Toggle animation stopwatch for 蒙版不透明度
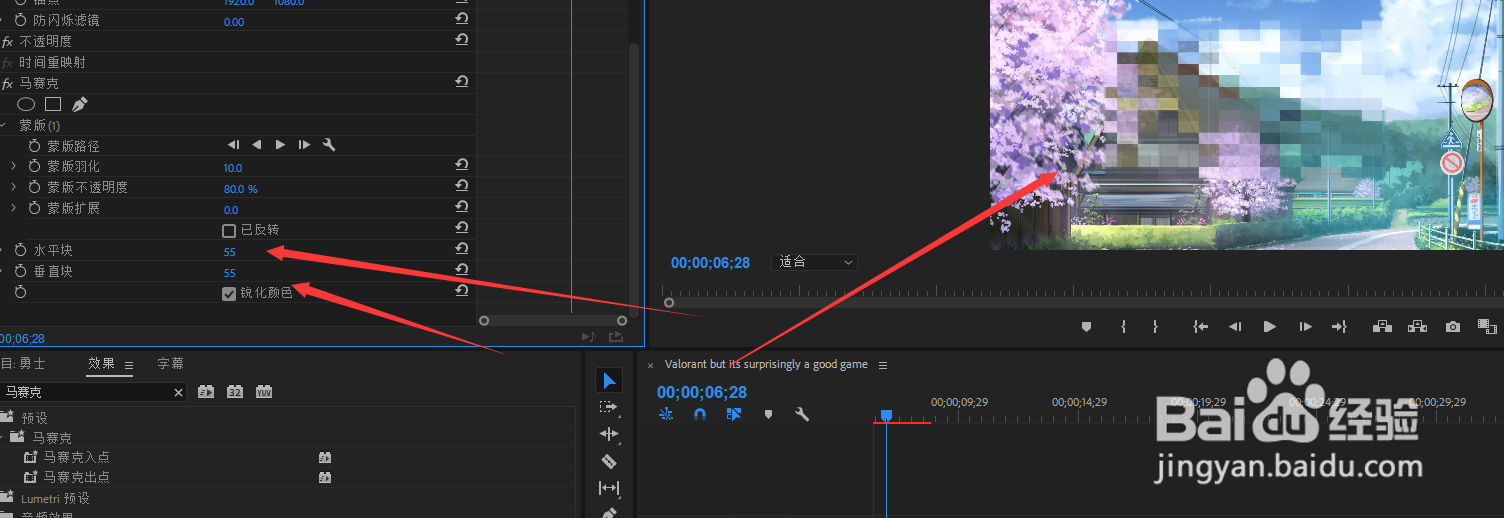1504x518 pixels. (34, 187)
